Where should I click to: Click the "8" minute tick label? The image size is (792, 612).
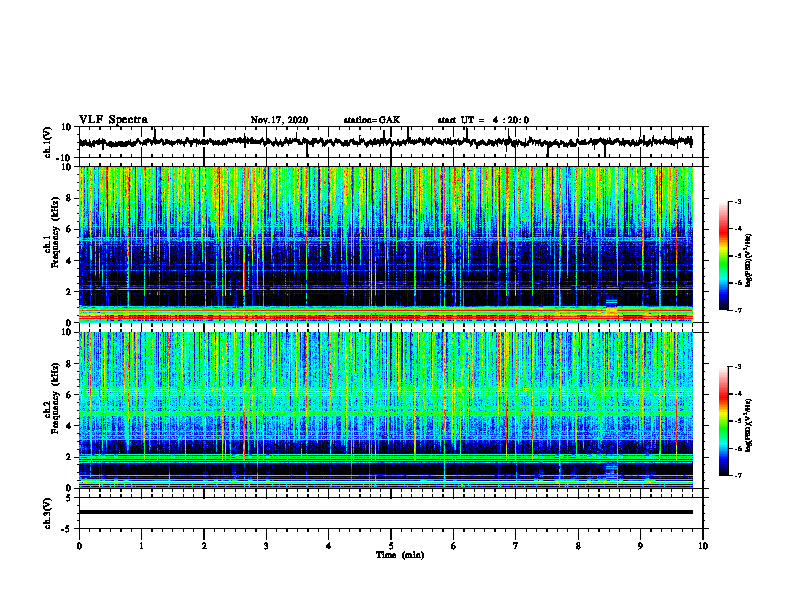pos(578,546)
